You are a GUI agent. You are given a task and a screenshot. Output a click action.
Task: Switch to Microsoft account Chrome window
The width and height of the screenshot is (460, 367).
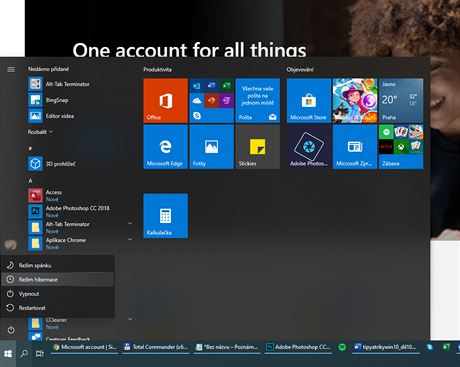pos(85,347)
